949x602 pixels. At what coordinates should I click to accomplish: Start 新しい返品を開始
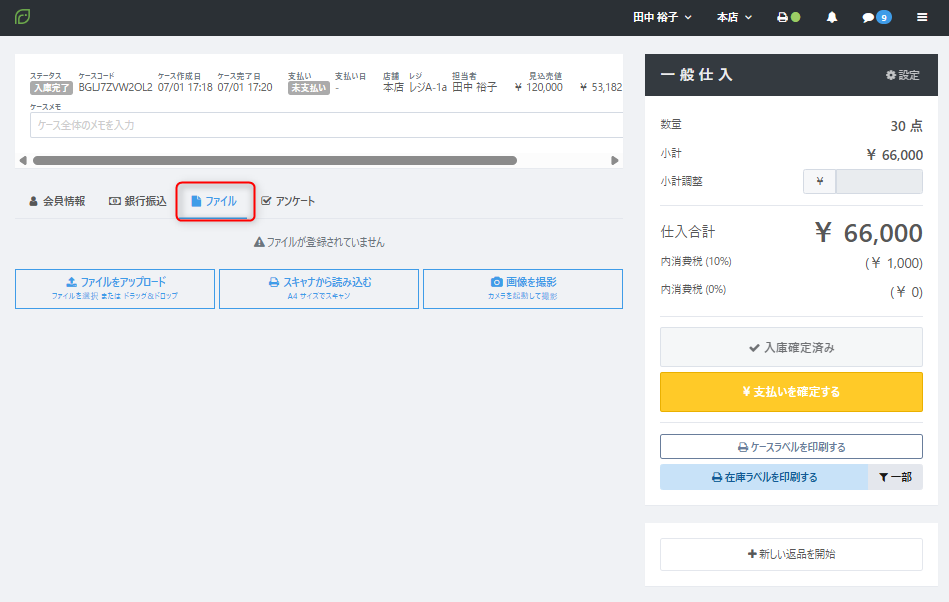tap(791, 554)
